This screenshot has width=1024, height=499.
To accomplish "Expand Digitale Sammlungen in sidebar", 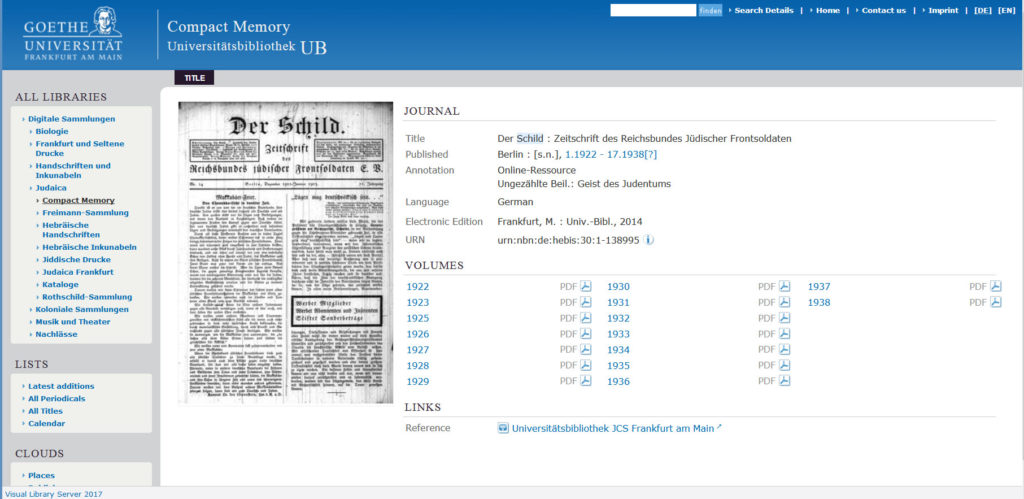I will tap(71, 119).
